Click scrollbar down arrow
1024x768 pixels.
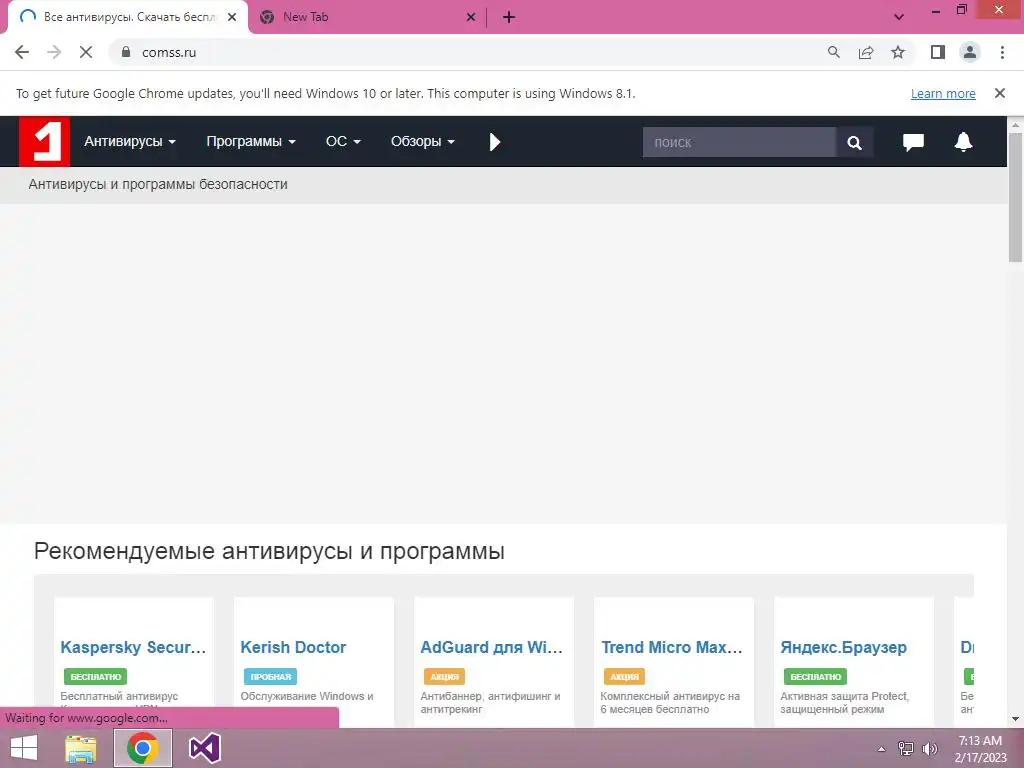coord(1016,719)
